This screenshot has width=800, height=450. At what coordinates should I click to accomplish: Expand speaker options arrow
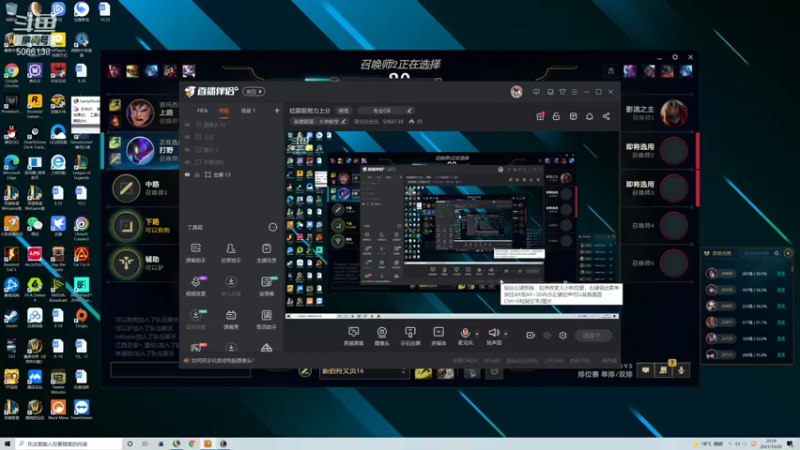click(506, 334)
